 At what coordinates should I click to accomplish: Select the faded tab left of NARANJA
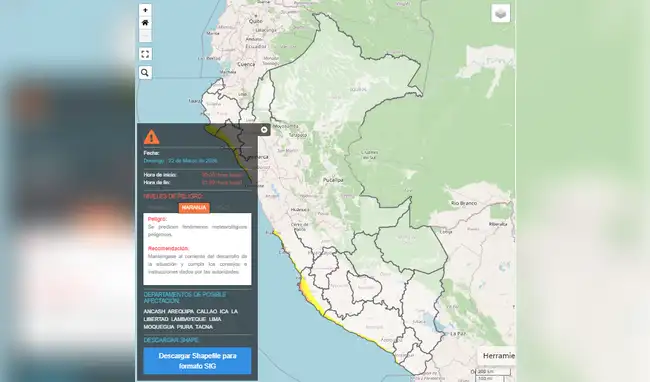coord(160,208)
